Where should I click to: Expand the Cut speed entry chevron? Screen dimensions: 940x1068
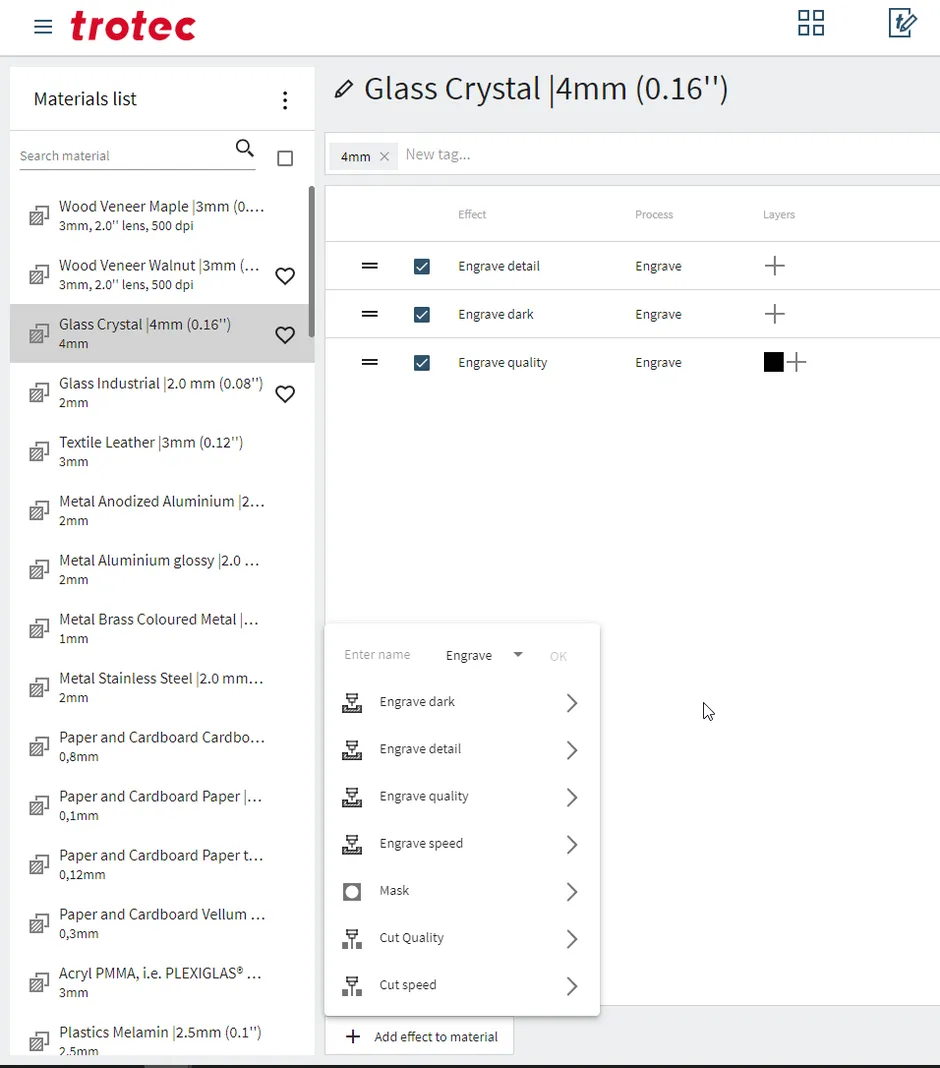click(572, 985)
